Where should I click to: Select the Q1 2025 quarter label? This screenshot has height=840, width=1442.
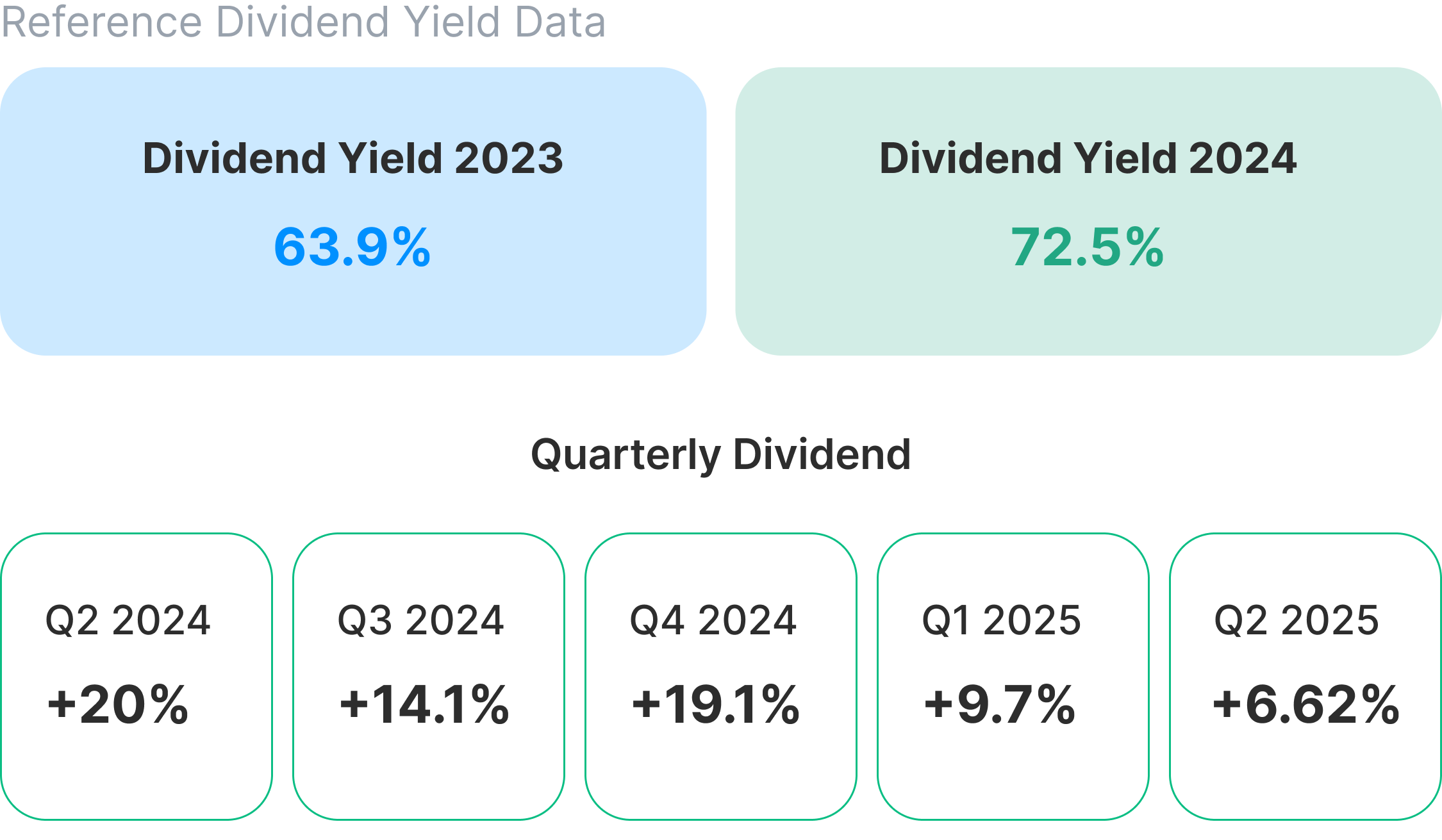click(1002, 620)
